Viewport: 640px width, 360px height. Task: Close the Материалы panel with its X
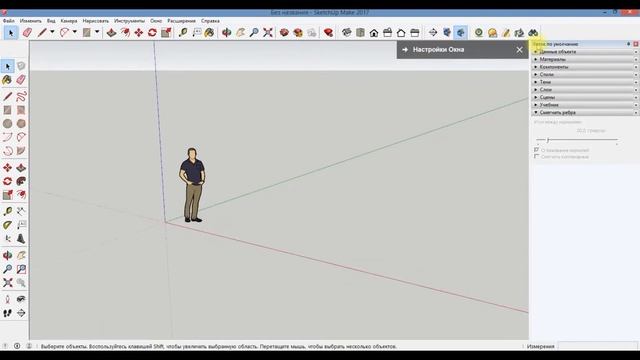636,60
